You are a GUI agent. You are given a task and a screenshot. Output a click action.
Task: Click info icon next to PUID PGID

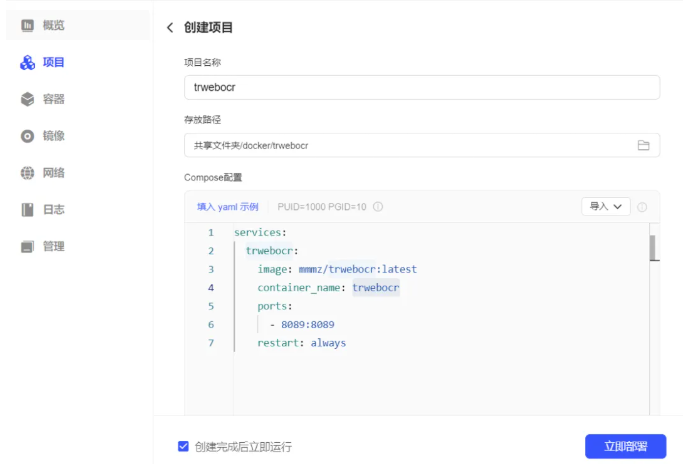click(378, 207)
